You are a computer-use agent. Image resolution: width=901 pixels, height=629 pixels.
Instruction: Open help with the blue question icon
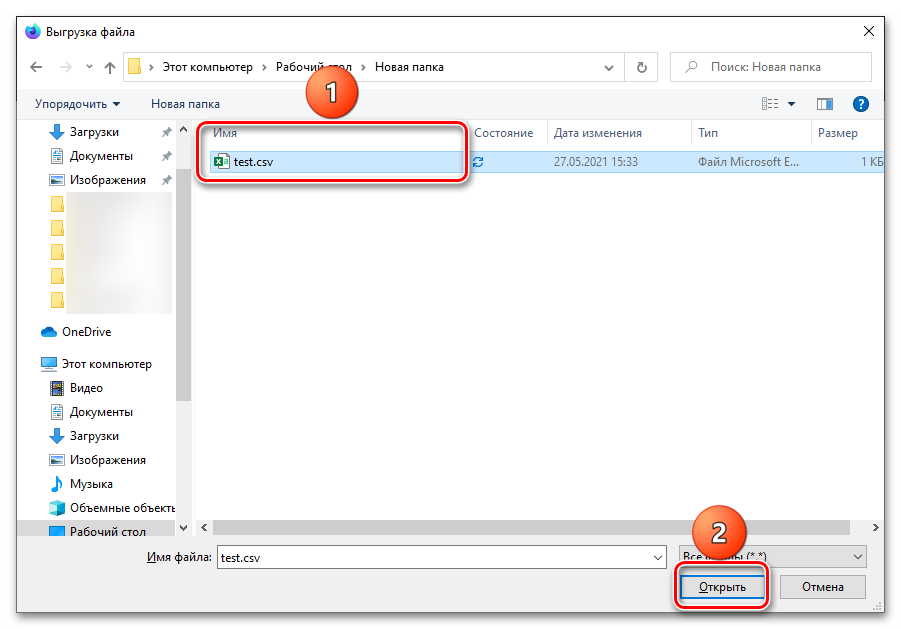click(x=860, y=104)
